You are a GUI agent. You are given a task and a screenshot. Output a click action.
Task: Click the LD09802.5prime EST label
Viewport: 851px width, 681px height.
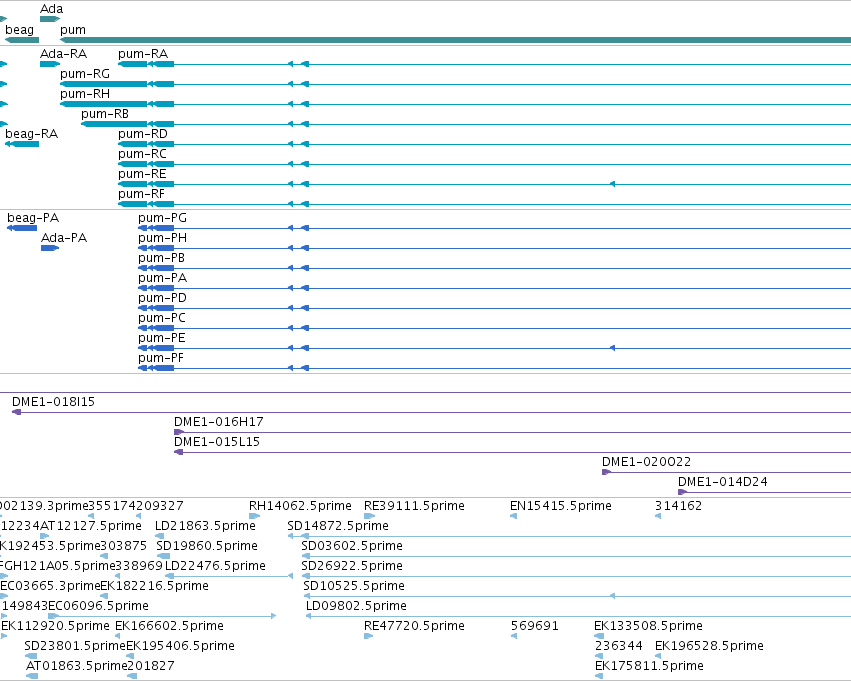357,607
